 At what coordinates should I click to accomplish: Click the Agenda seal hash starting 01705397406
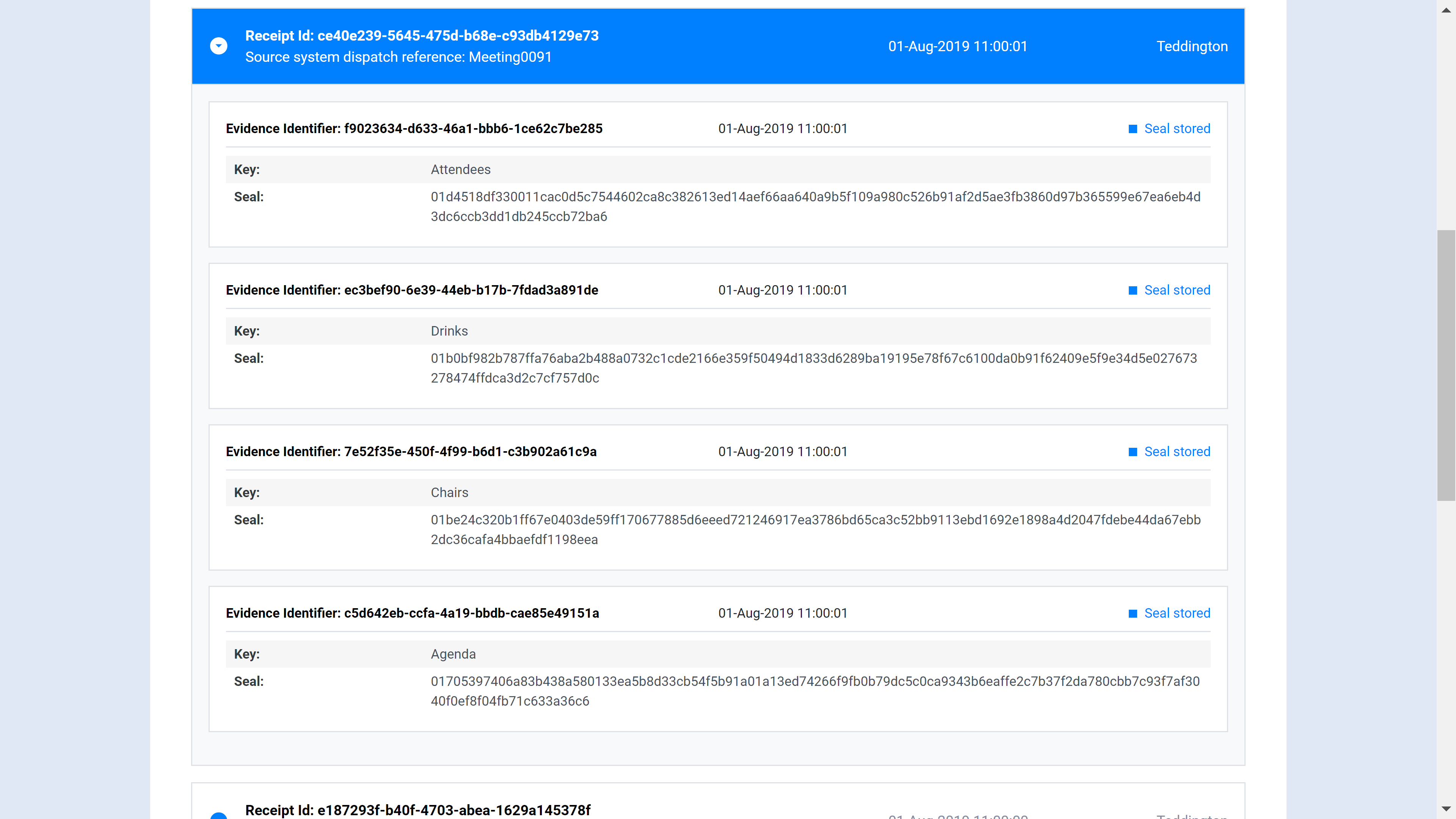814,692
